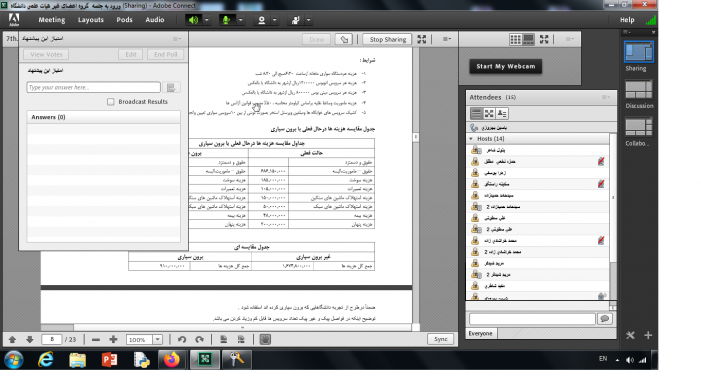Click the Stop Sharing button
The height and width of the screenshot is (376, 701).
[388, 39]
